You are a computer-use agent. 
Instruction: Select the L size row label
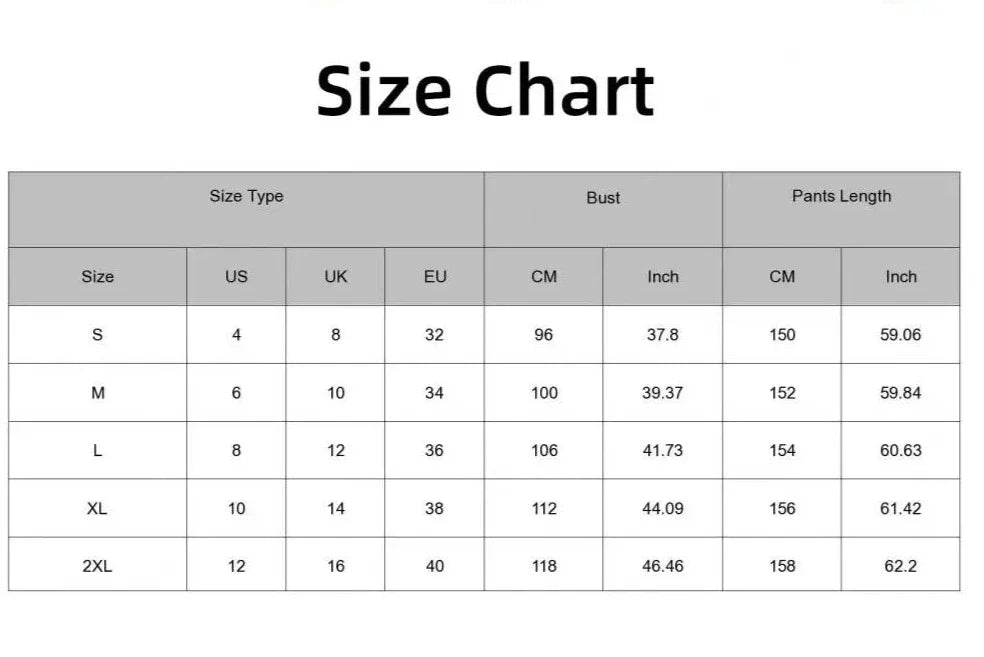[97, 451]
